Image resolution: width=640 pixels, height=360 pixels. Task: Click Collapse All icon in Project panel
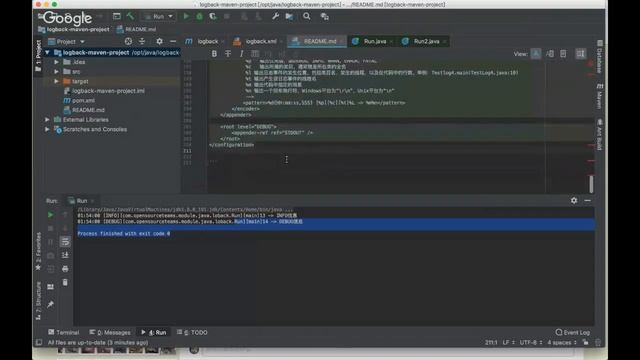(142, 42)
